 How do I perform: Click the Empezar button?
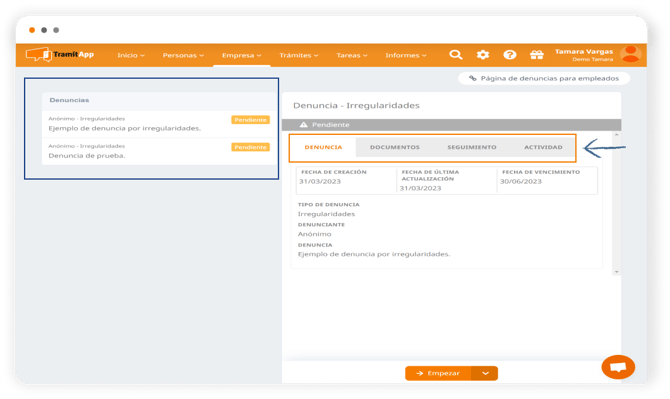[438, 373]
